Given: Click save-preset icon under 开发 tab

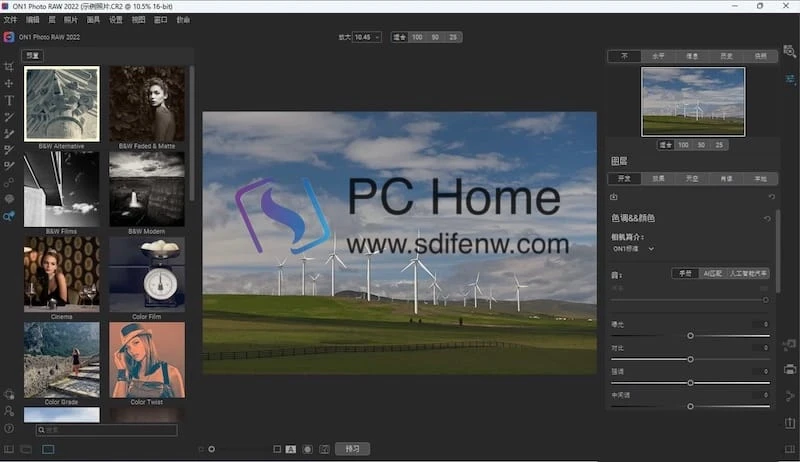Looking at the screenshot, I should click(614, 197).
